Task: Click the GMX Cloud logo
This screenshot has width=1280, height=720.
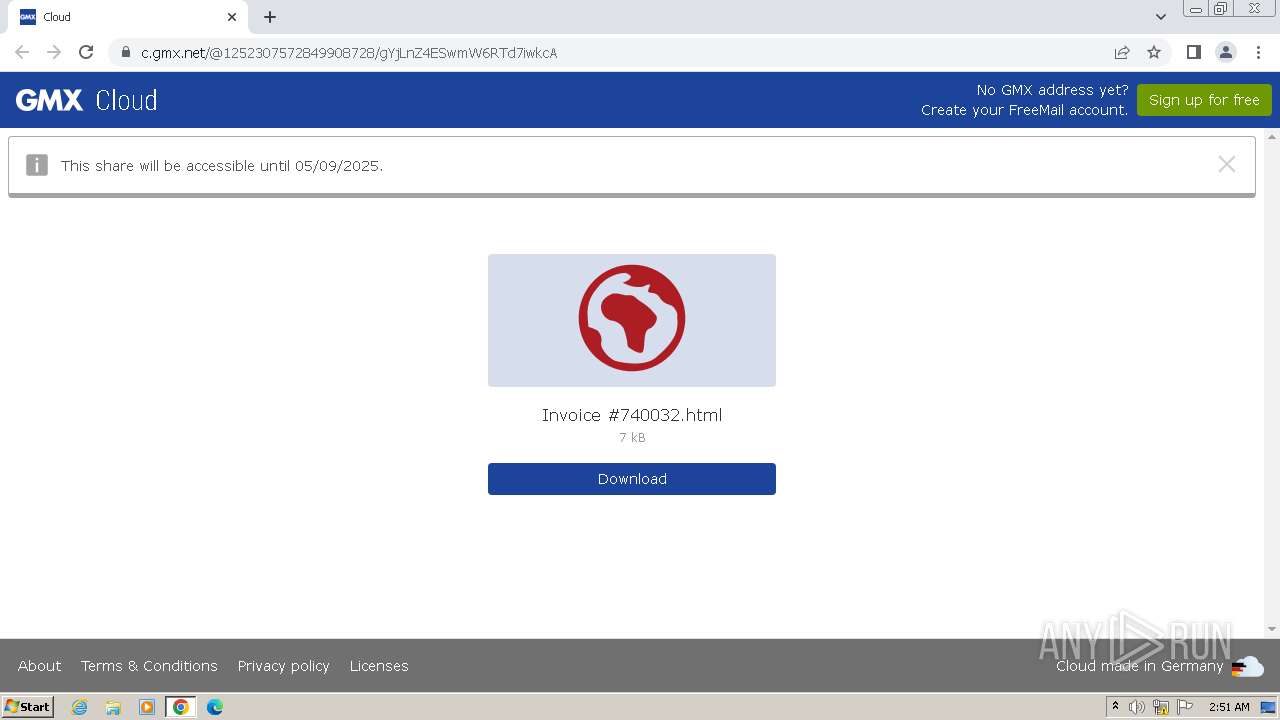Action: (87, 100)
